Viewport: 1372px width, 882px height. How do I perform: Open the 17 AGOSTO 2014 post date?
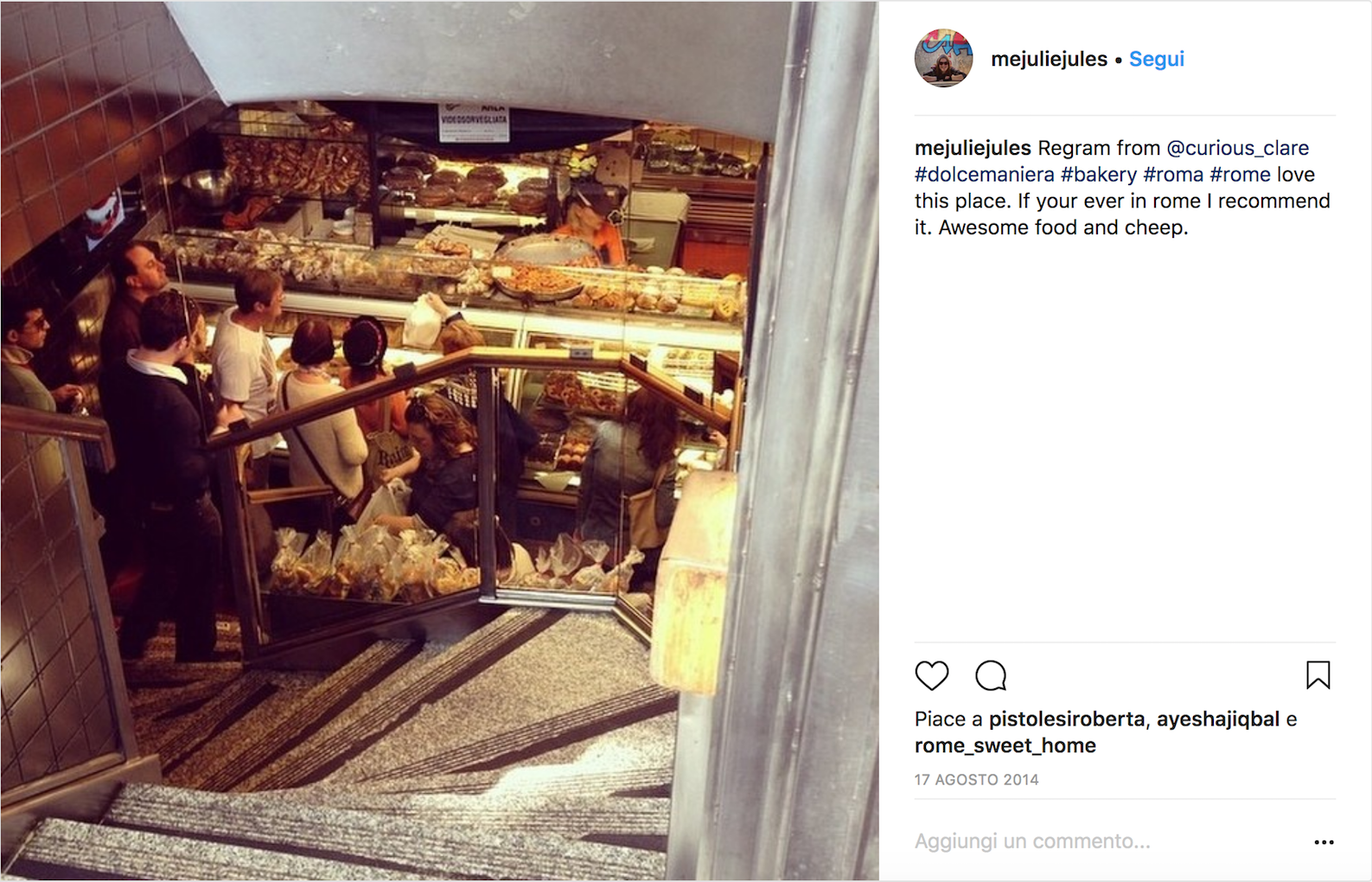(977, 780)
